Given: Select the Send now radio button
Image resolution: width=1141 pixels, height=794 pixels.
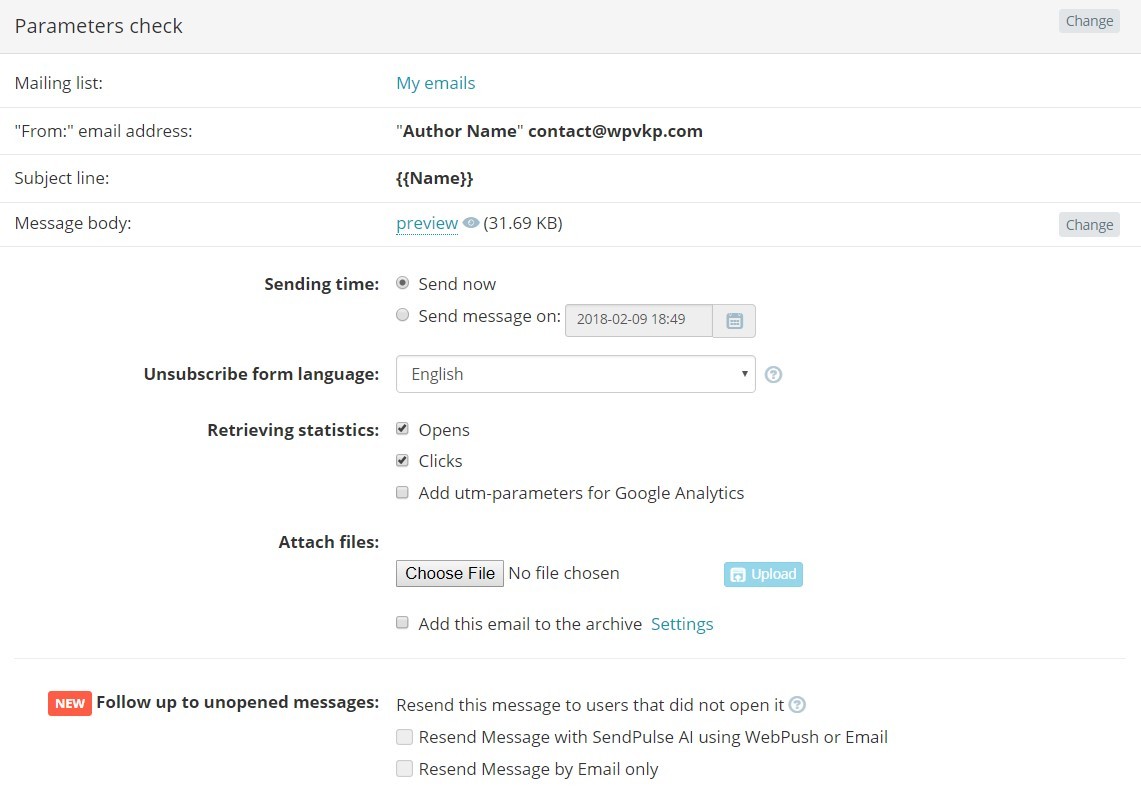Looking at the screenshot, I should [x=402, y=282].
